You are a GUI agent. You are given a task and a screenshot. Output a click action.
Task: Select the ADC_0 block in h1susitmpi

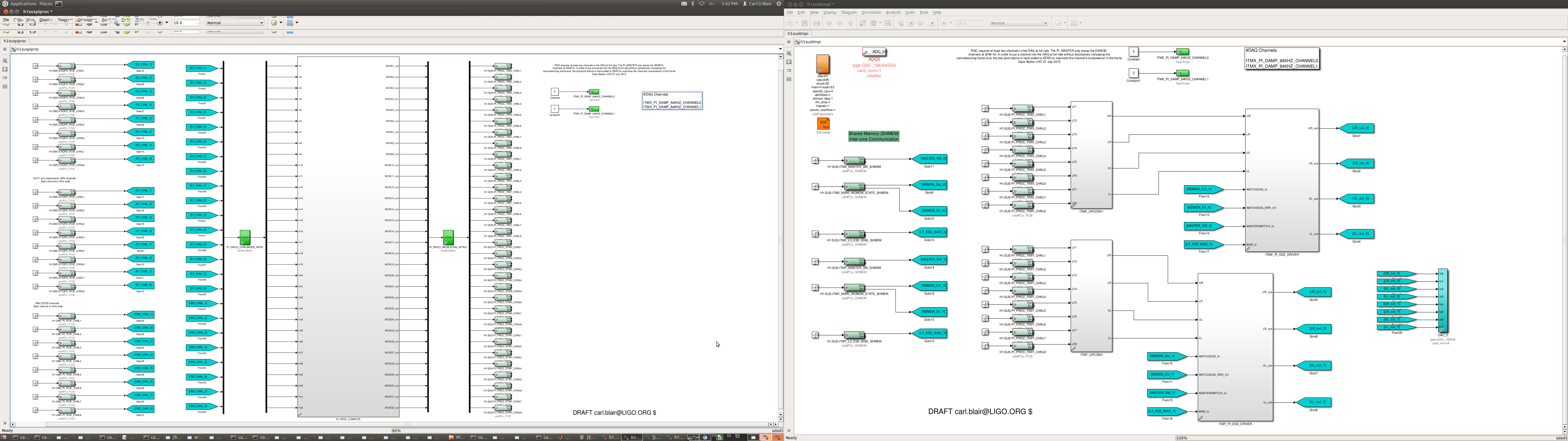(x=874, y=52)
